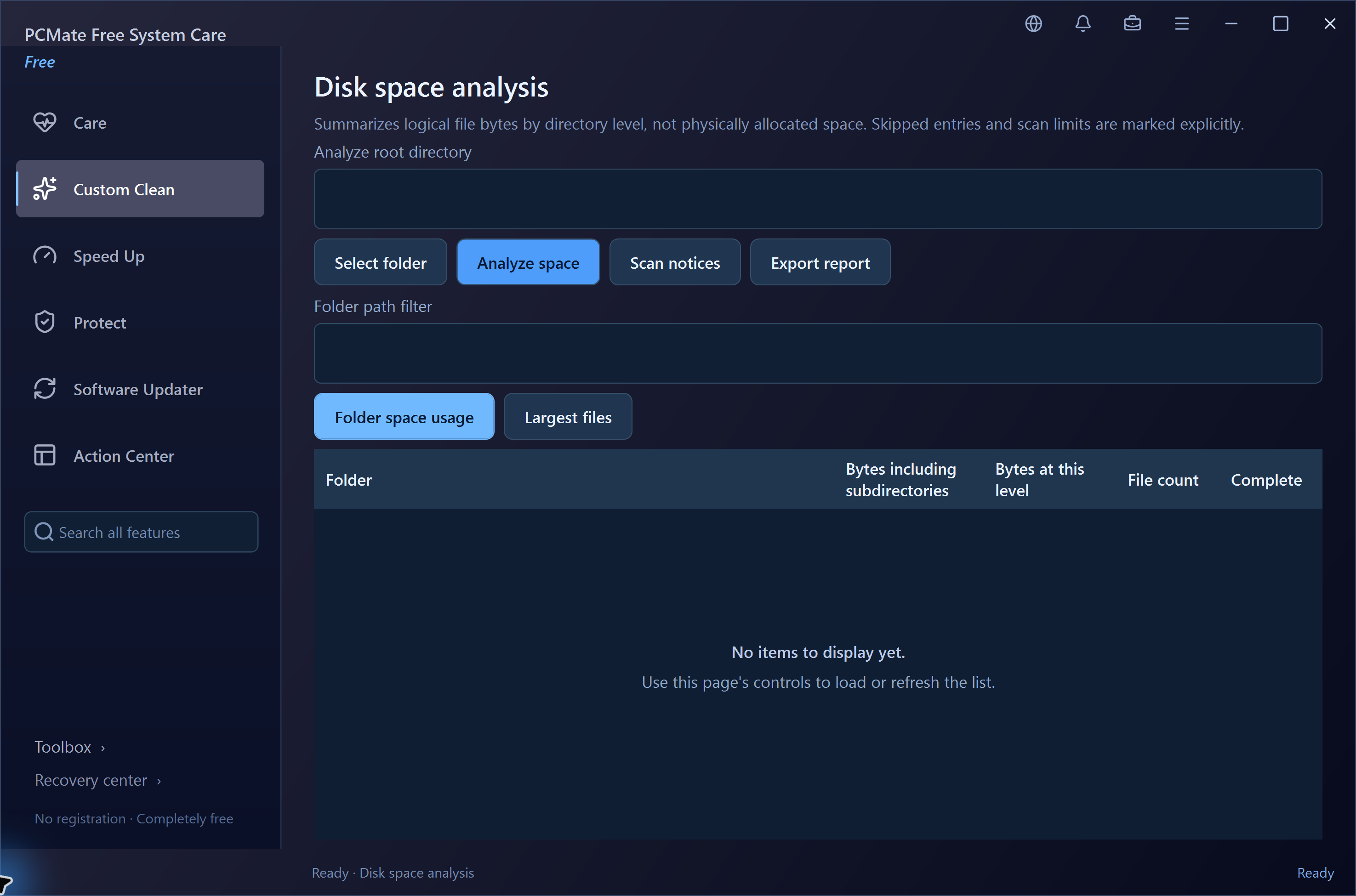
Task: Maximize the PCMate window
Action: pos(1281,23)
